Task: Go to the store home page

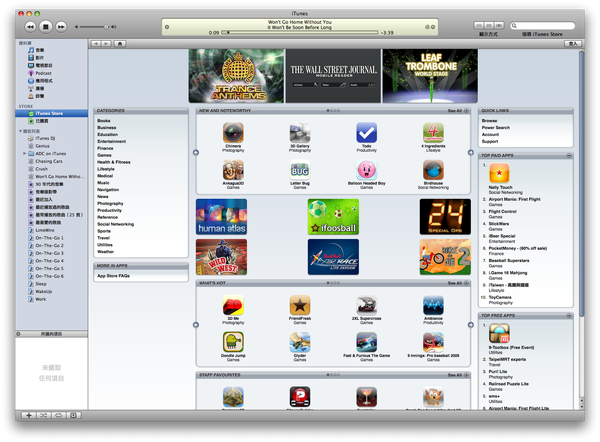Action: click(120, 44)
